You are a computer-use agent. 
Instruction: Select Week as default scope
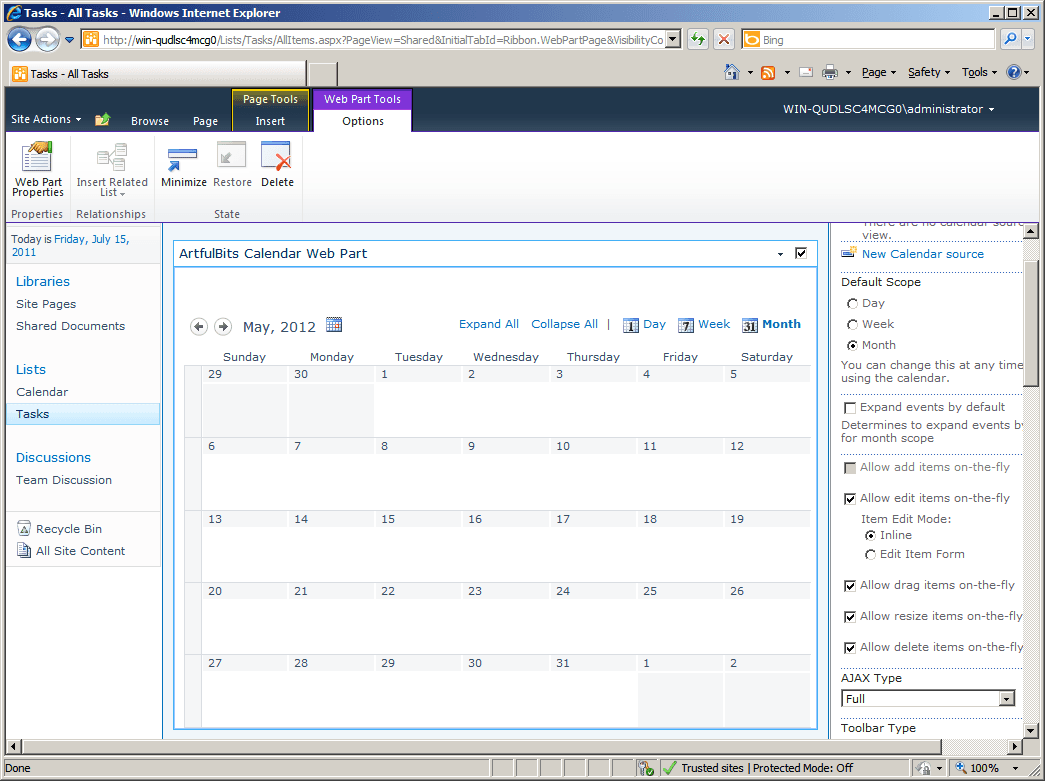tap(852, 325)
